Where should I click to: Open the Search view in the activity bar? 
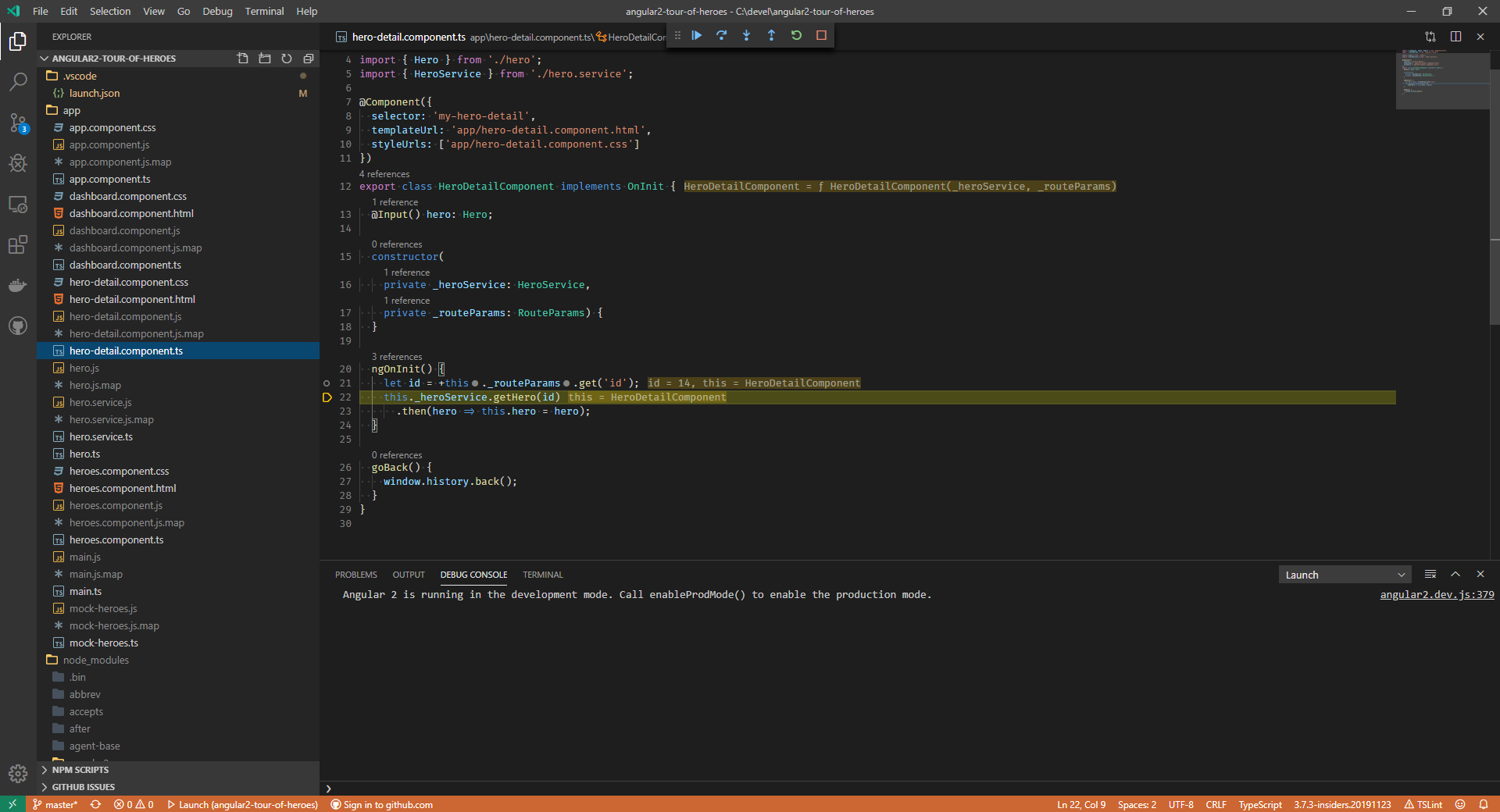tap(17, 82)
